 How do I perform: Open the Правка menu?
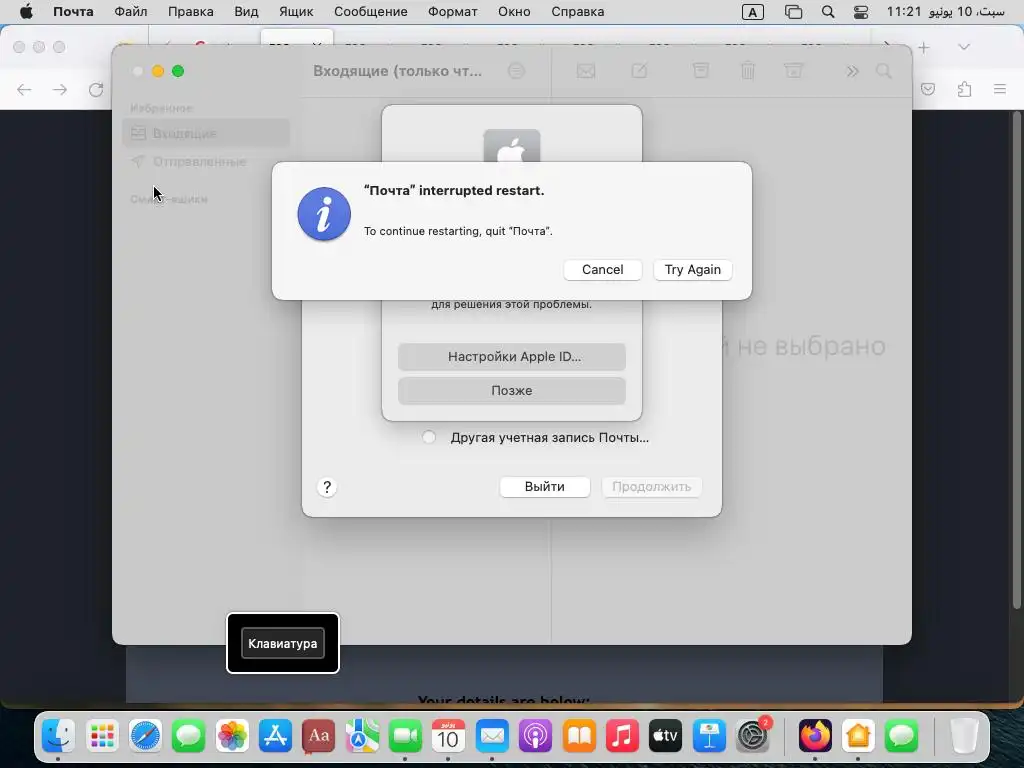coord(191,12)
